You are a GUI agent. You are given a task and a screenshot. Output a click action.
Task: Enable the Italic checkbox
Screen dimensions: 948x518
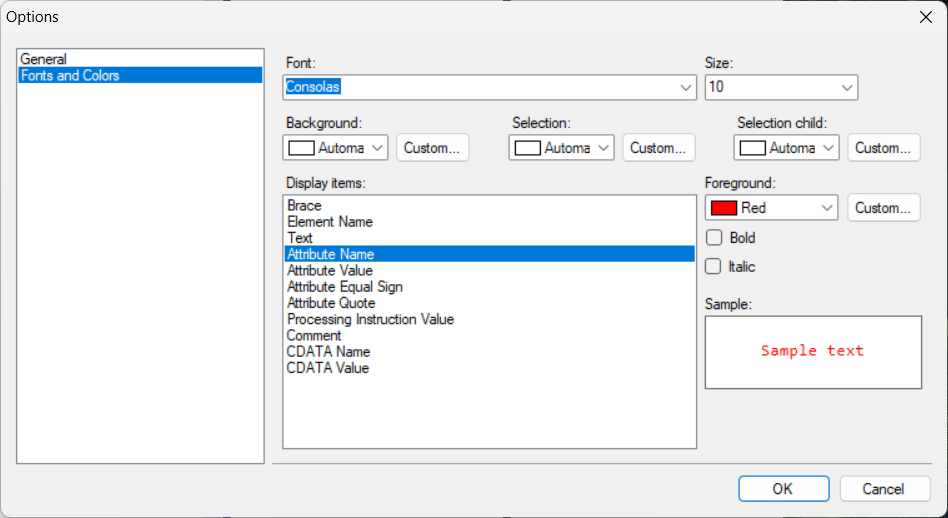pos(713,267)
